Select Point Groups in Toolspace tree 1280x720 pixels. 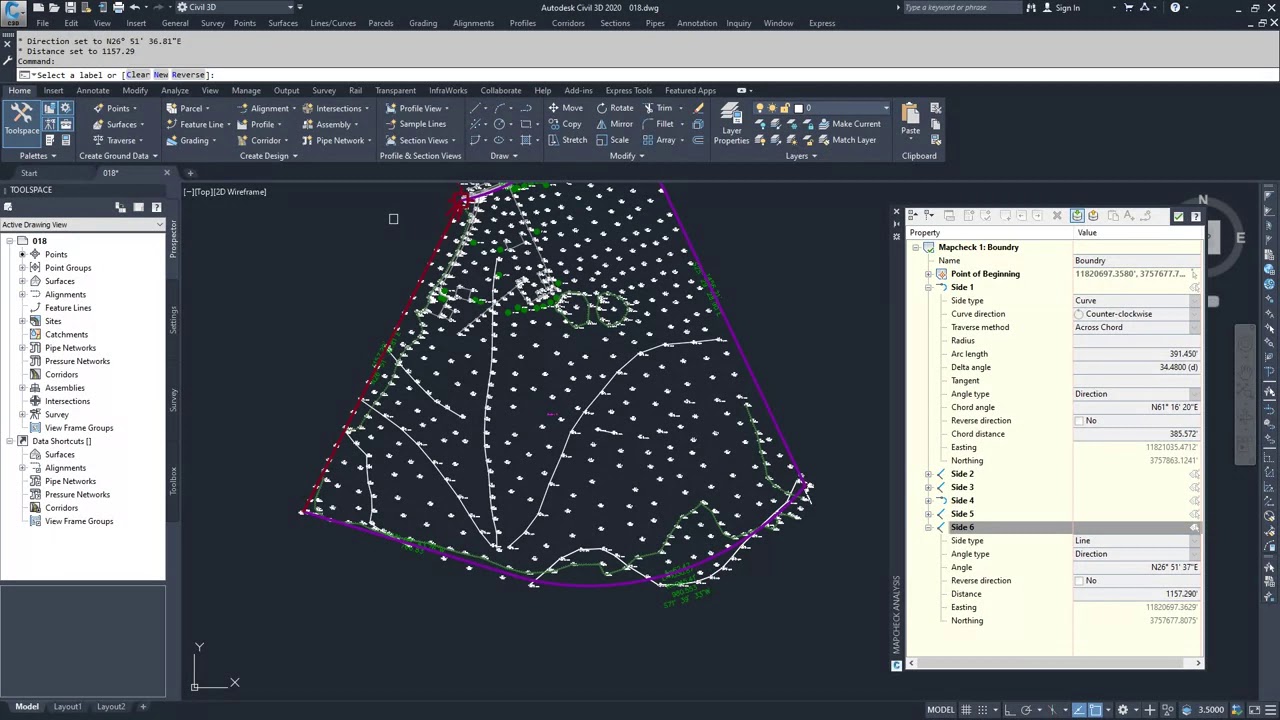pyautogui.click(x=68, y=268)
